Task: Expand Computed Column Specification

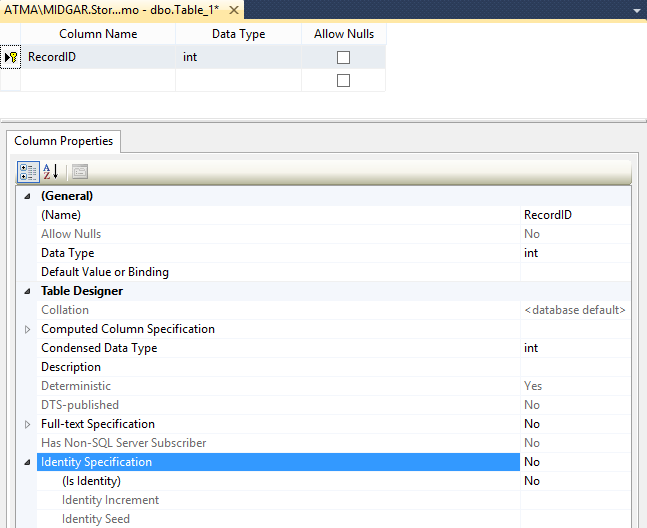Action: pyautogui.click(x=27, y=329)
